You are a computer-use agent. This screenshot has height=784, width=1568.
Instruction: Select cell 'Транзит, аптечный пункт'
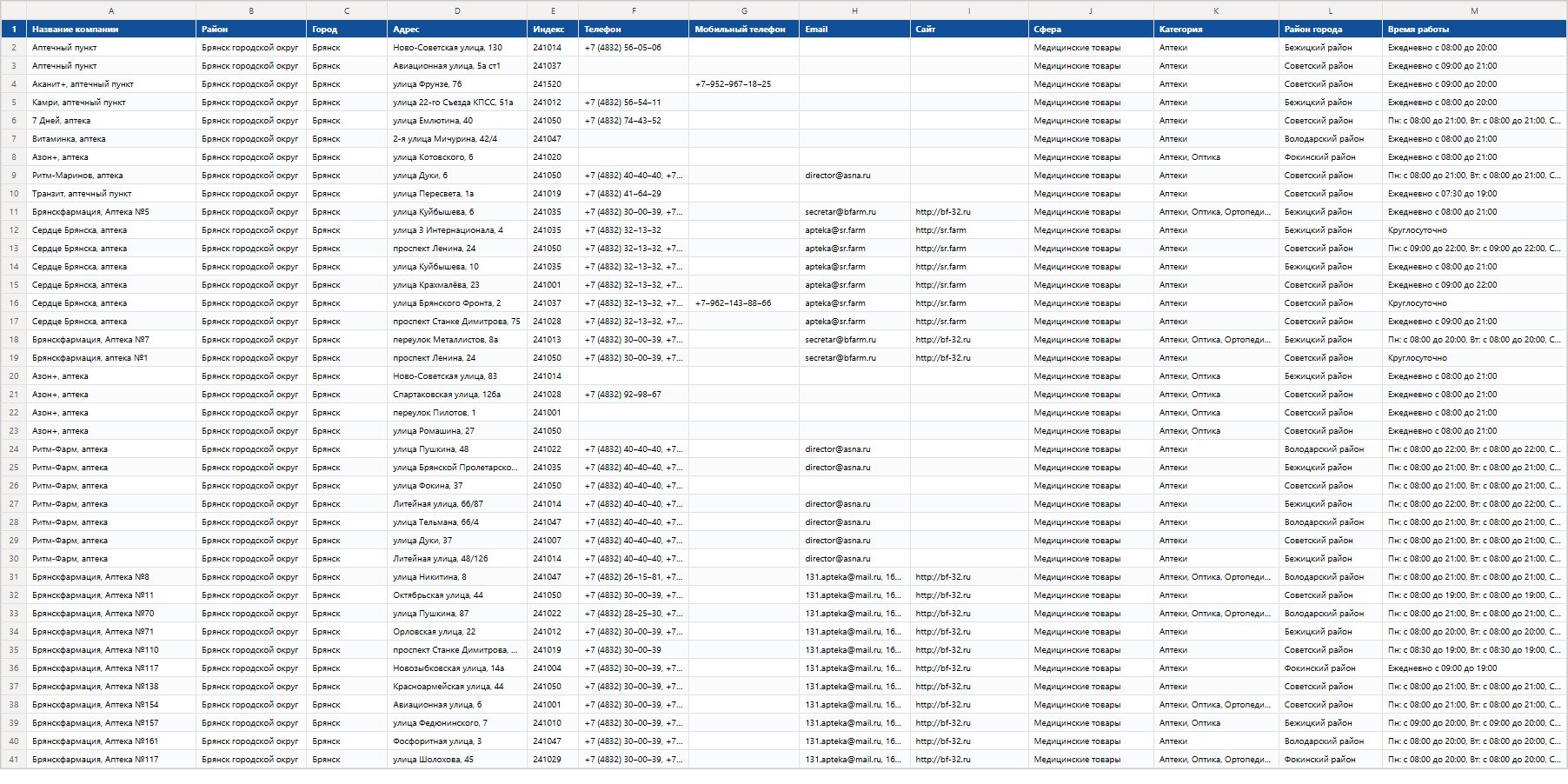tap(111, 194)
